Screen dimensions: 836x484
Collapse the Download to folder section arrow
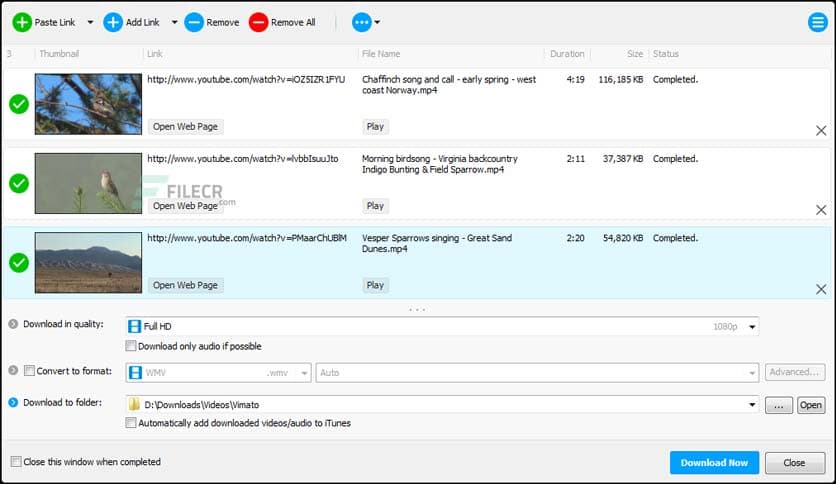13,402
